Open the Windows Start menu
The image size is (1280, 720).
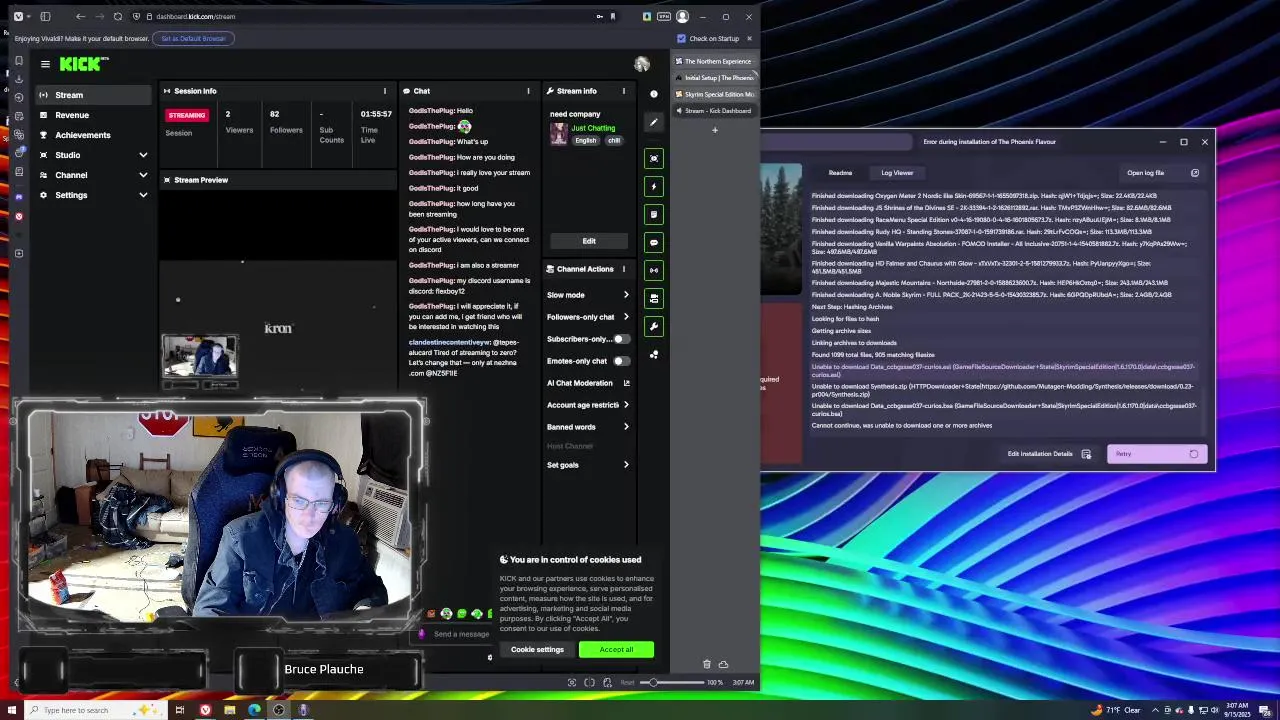(12, 710)
